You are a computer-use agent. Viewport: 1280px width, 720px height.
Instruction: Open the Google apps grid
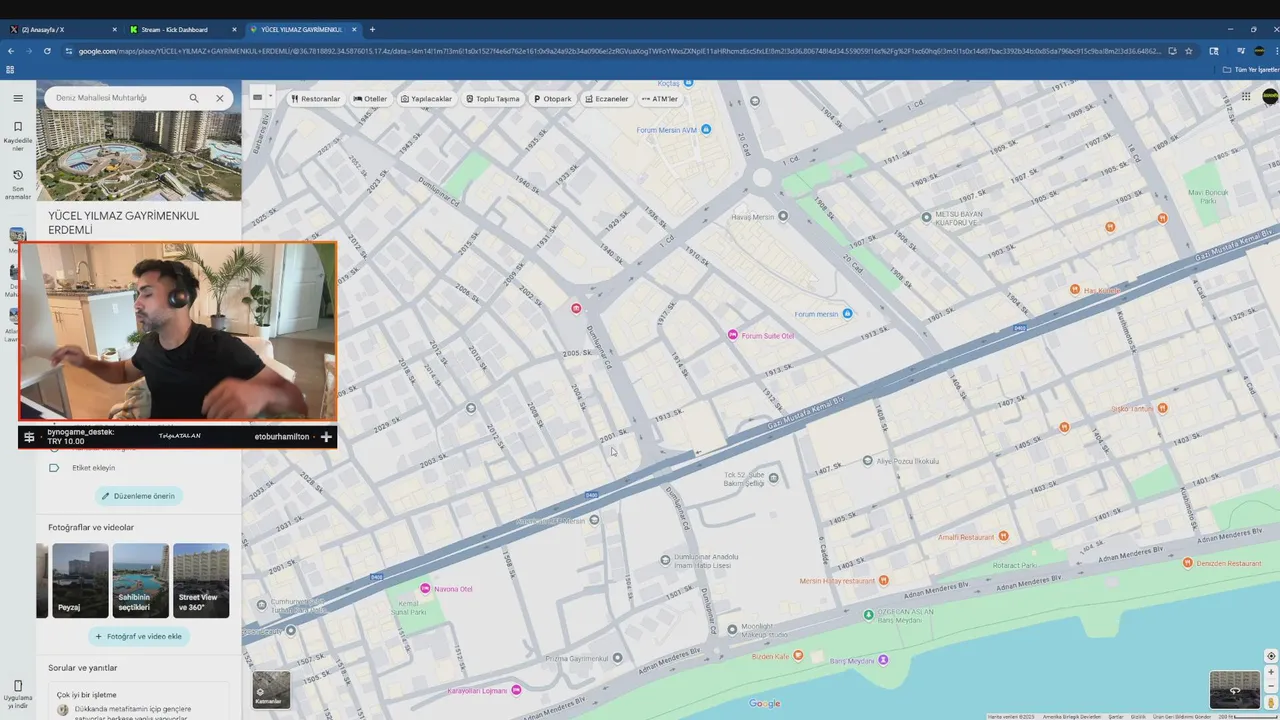pos(1246,97)
